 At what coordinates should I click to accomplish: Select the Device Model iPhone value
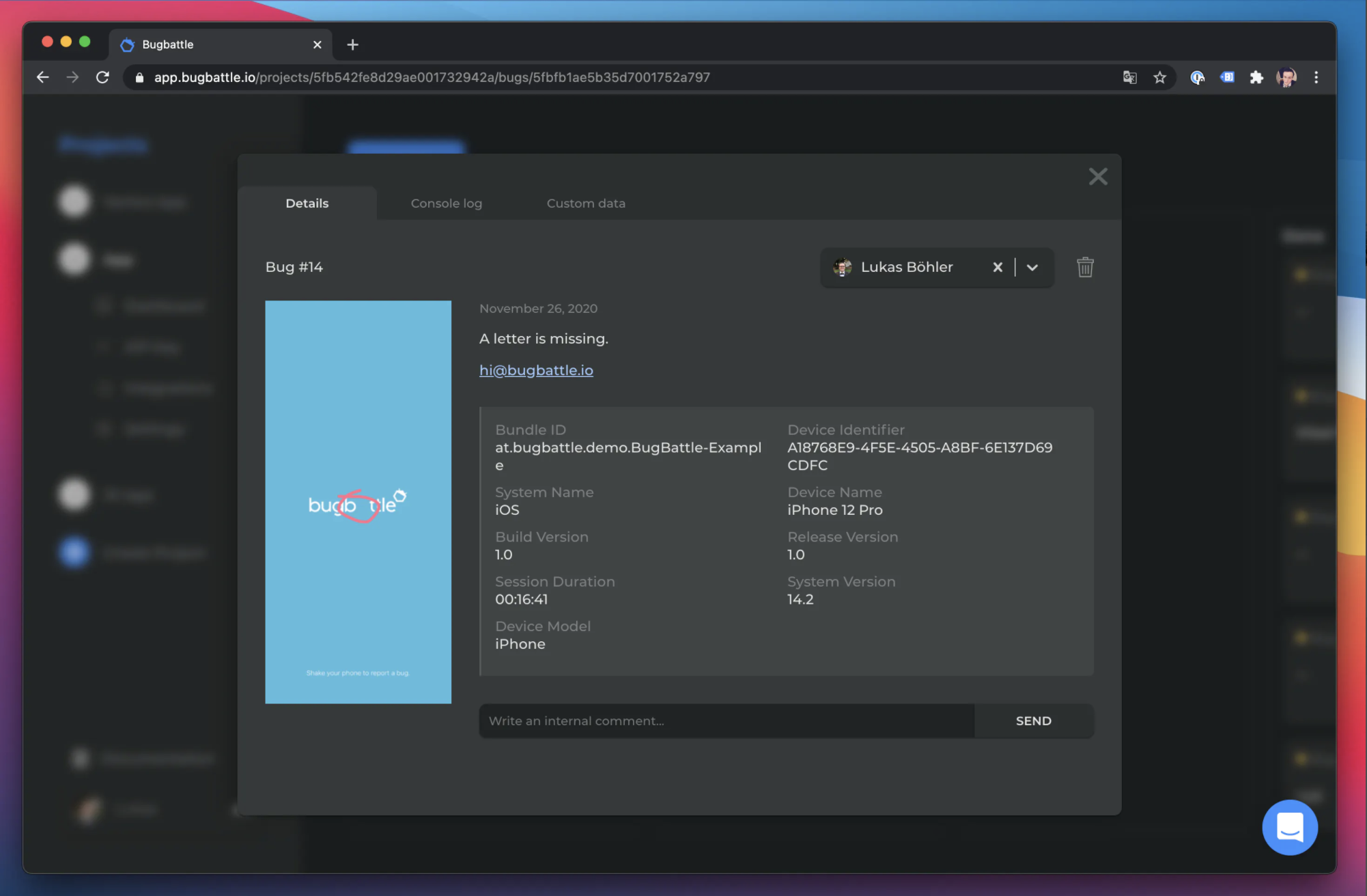tap(520, 644)
